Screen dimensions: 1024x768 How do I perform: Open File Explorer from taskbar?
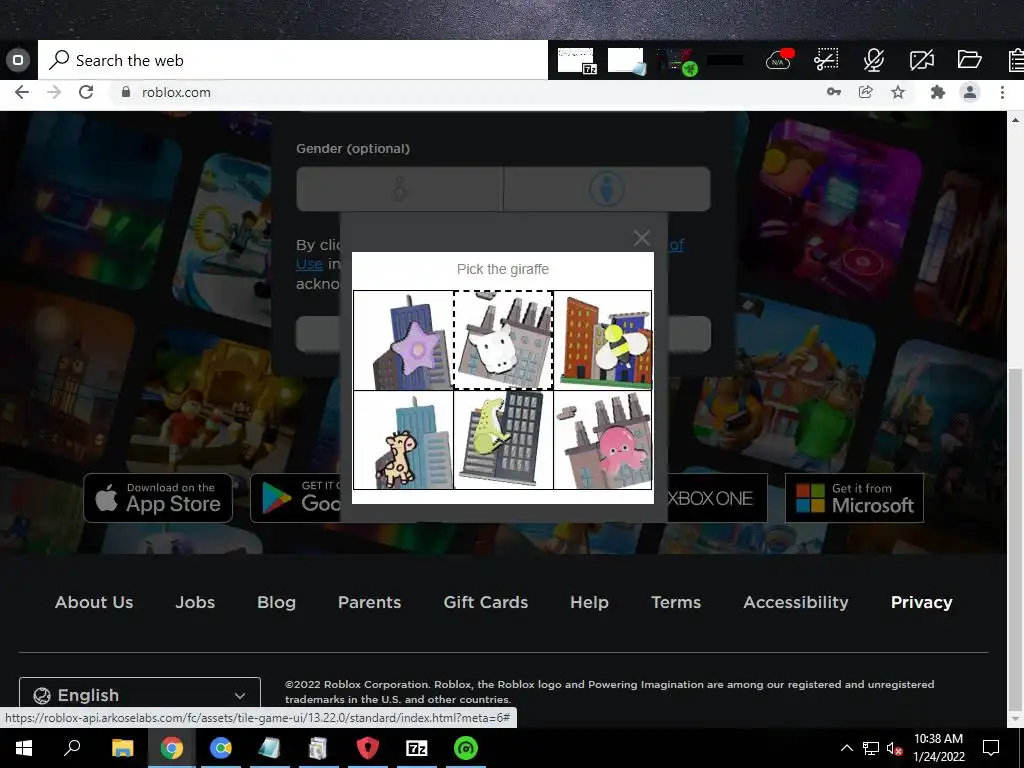coord(122,748)
